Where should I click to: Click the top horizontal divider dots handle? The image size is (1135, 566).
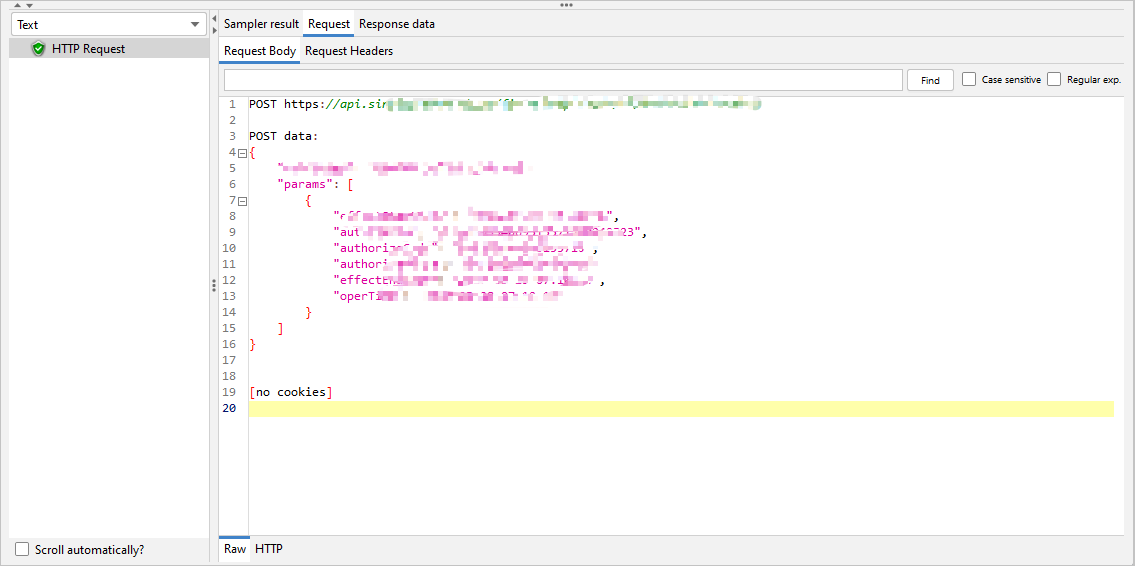(566, 5)
